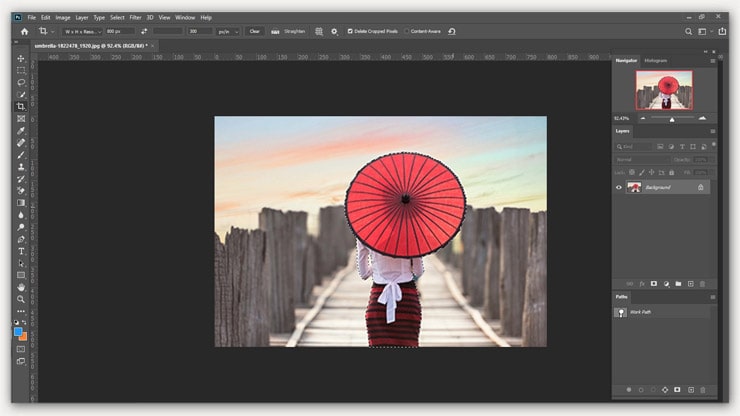Click the Home icon in options bar
This screenshot has width=740, height=416.
pyautogui.click(x=25, y=32)
